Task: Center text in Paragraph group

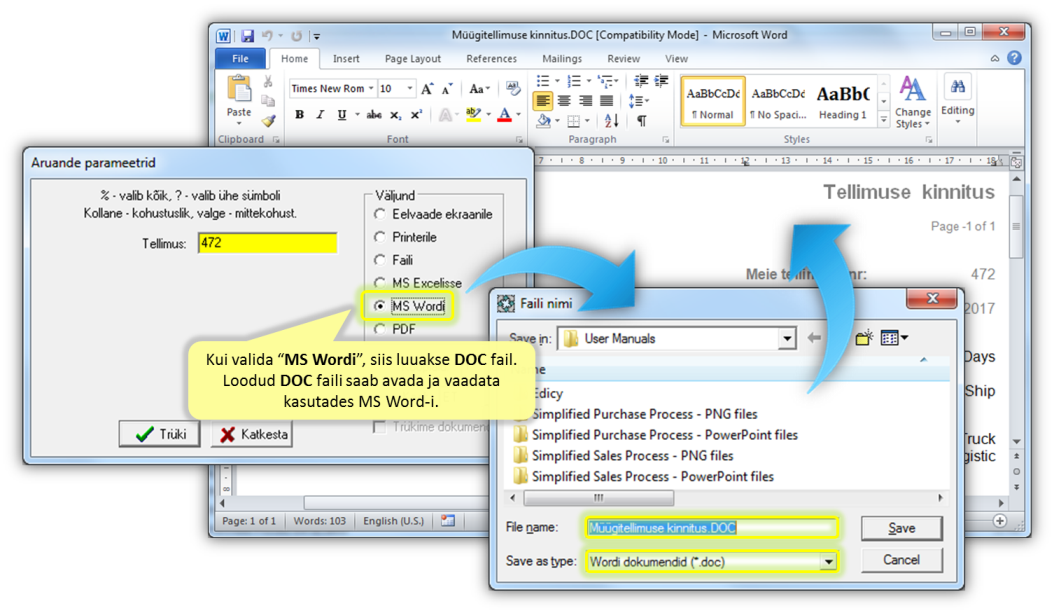Action: click(x=565, y=101)
